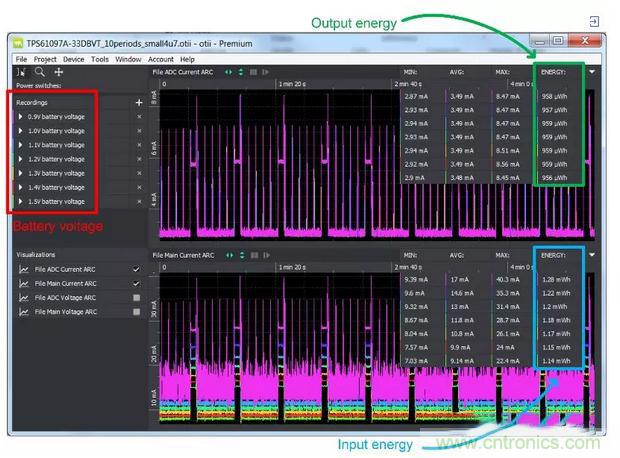Image resolution: width=620 pixels, height=458 pixels.
Task: Activate the magnifier zoom tool
Action: pos(40,72)
